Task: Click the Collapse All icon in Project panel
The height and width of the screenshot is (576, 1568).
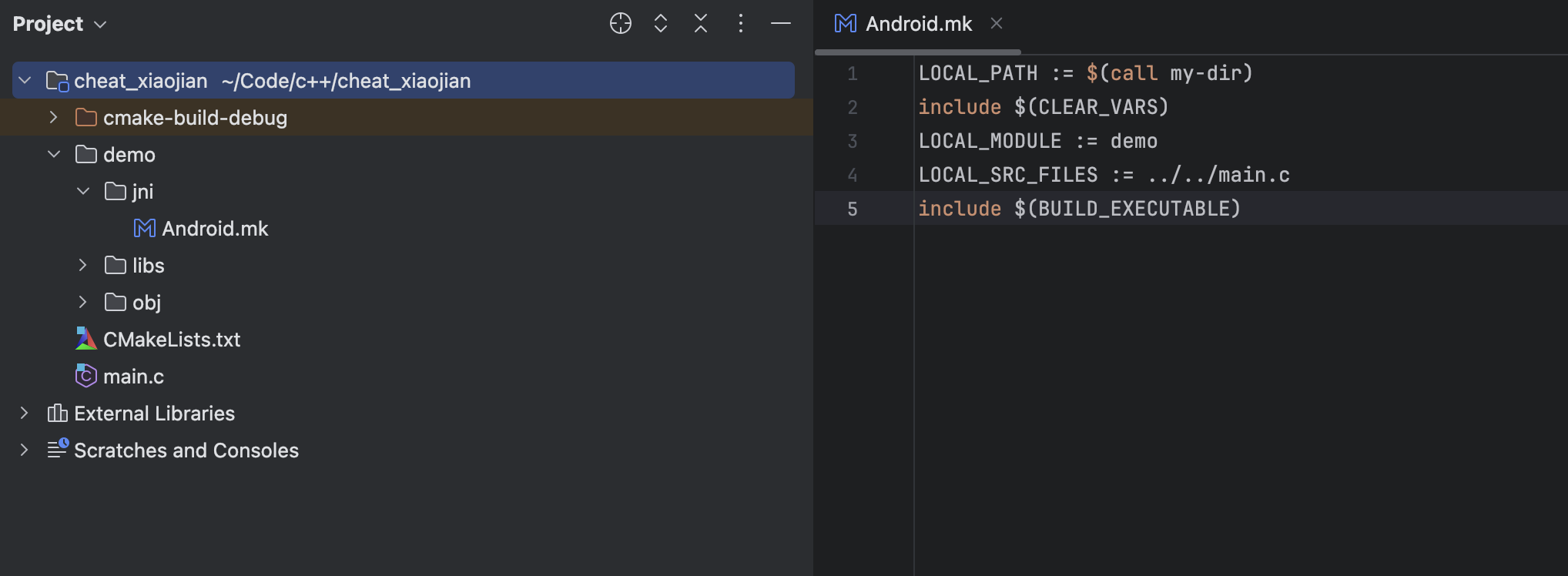Action: point(700,24)
